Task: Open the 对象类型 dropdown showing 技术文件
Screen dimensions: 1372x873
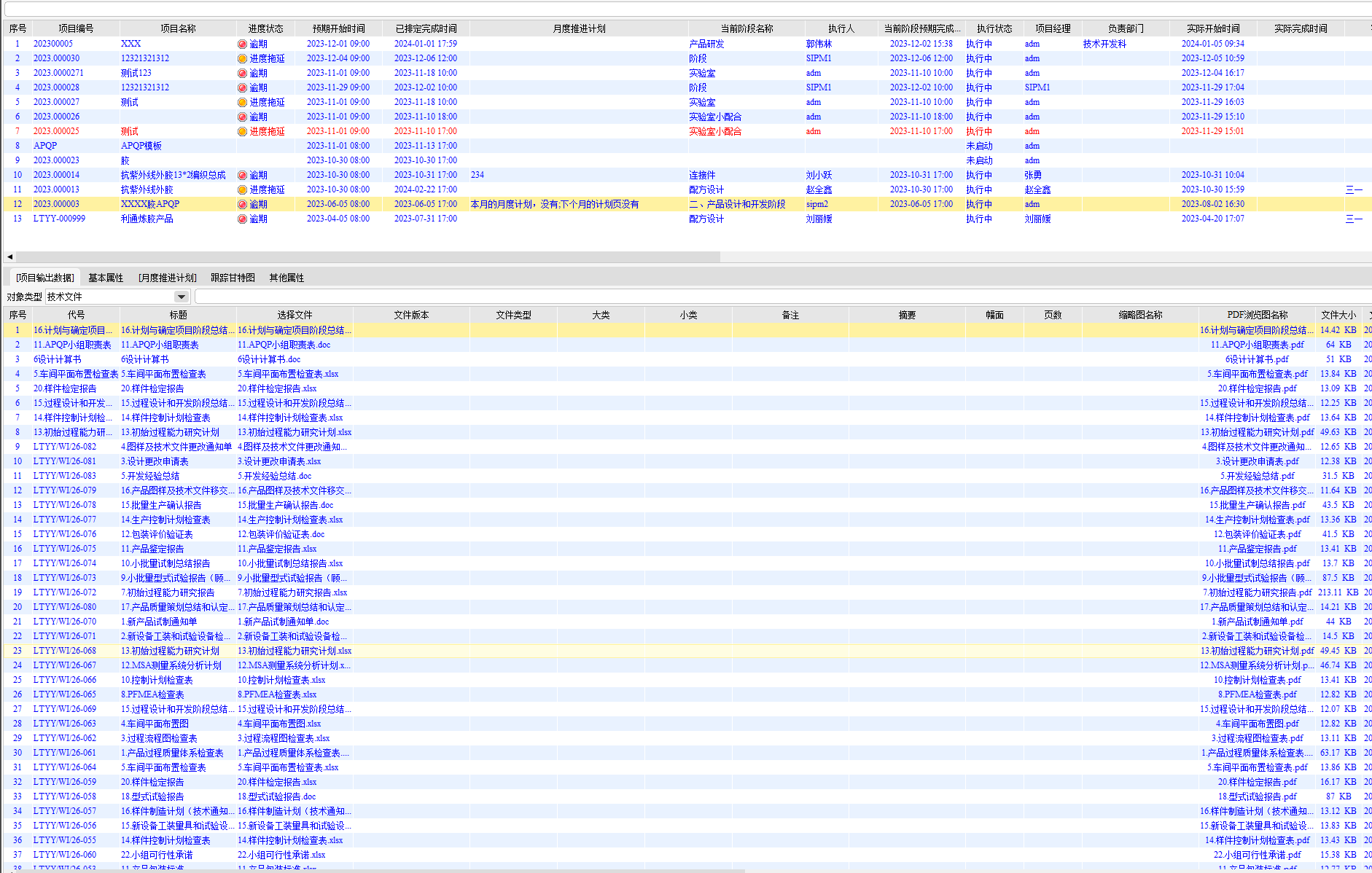Action: point(181,297)
